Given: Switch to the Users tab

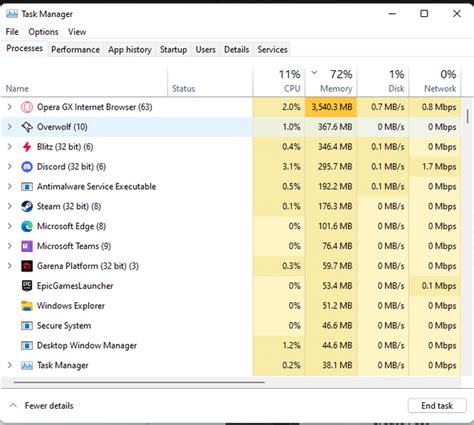Looking at the screenshot, I should [x=205, y=50].
